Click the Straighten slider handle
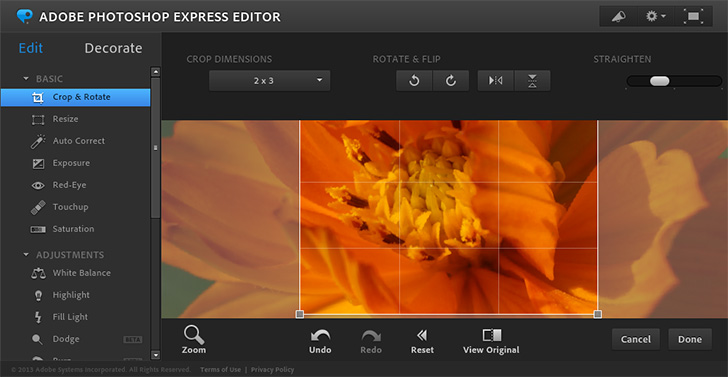Screen dimensions: 728x377 click(660, 81)
